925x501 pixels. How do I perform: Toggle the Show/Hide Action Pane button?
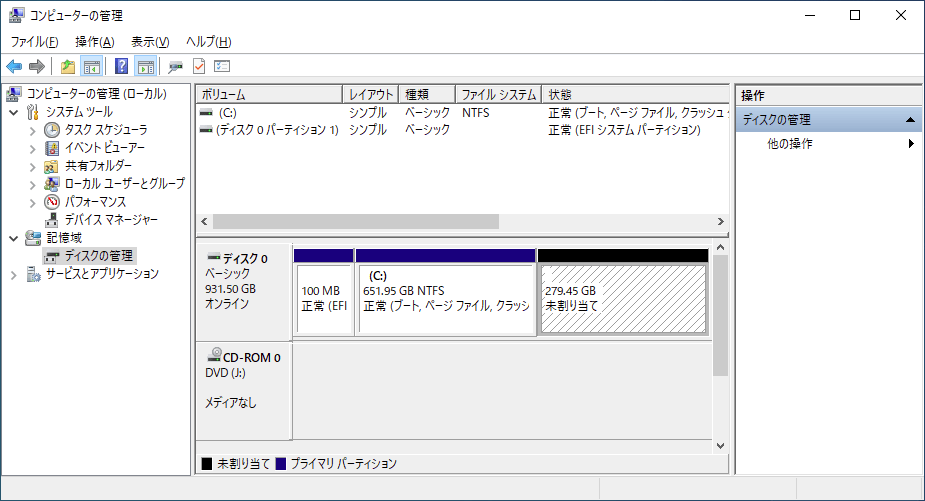click(145, 67)
